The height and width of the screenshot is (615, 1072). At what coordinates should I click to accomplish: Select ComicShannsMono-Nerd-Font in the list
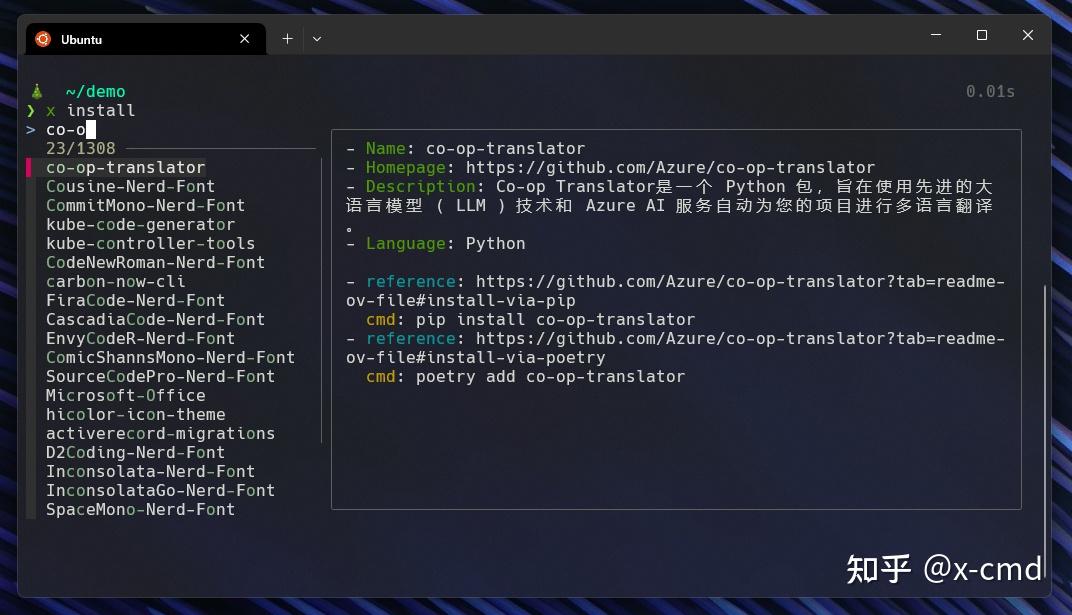click(170, 357)
